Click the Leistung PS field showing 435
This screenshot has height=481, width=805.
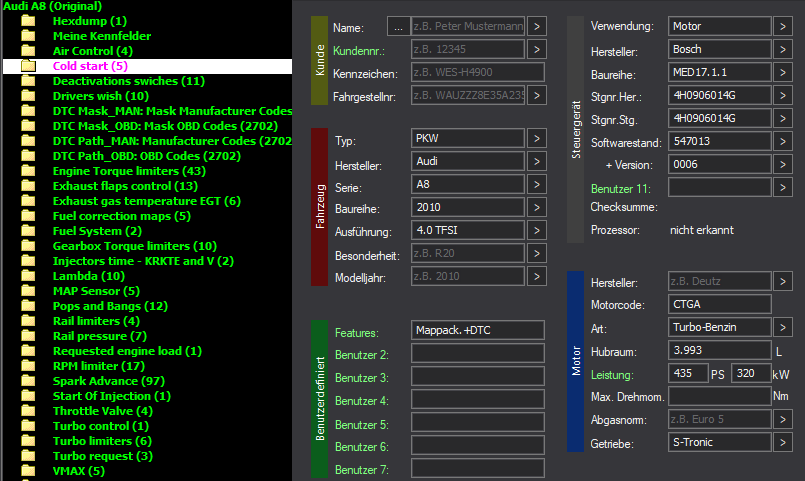[x=688, y=373]
